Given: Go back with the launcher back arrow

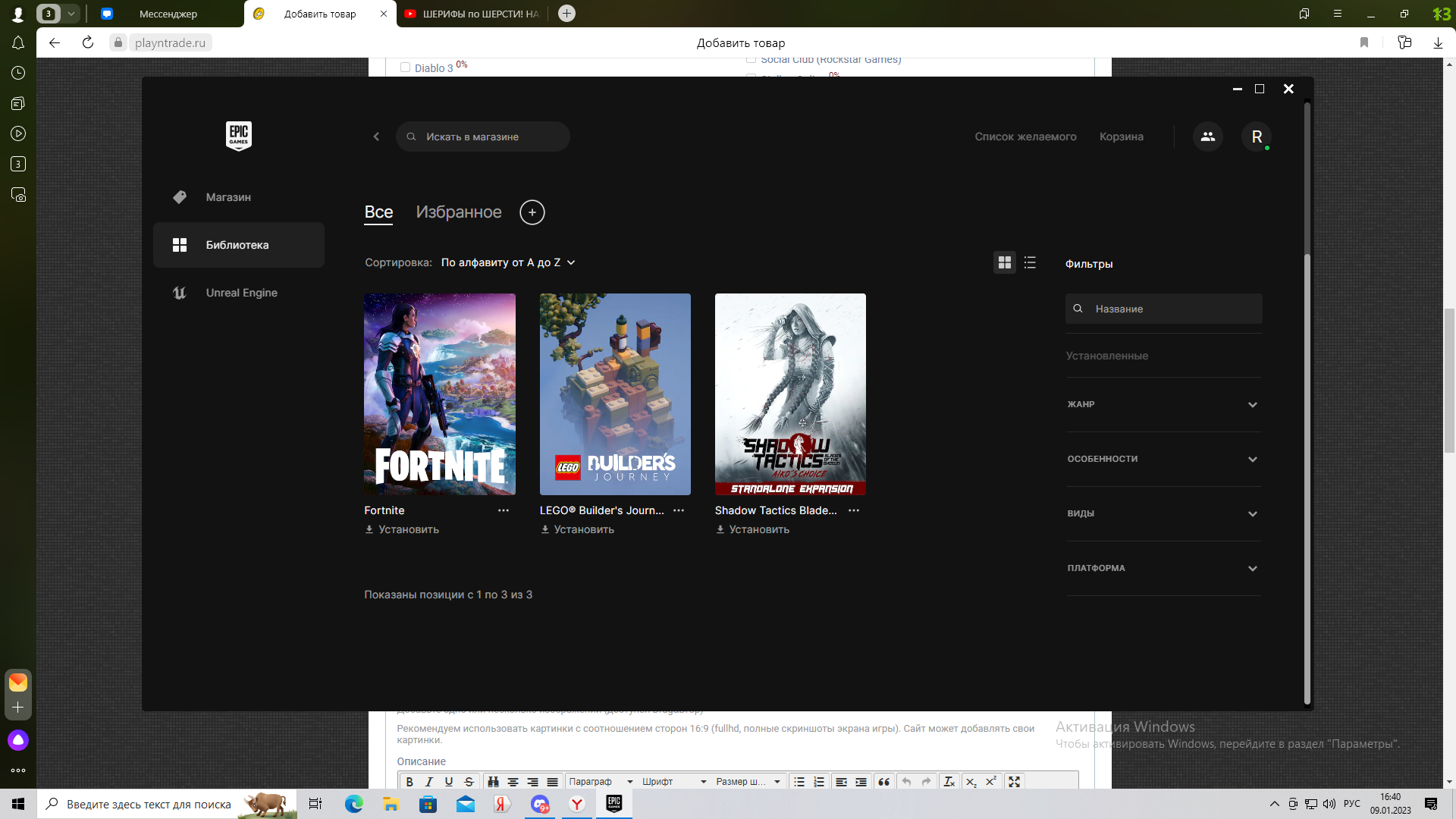Looking at the screenshot, I should click(x=376, y=136).
